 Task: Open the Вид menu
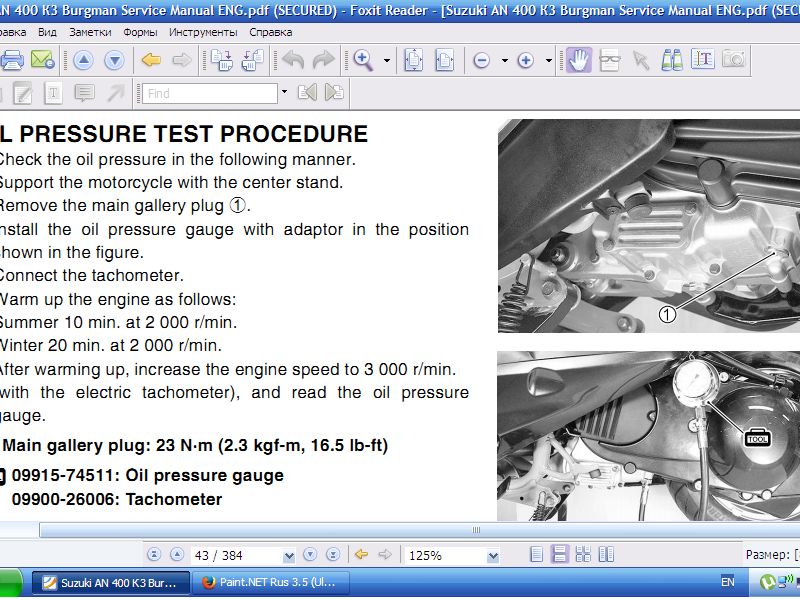click(x=47, y=32)
